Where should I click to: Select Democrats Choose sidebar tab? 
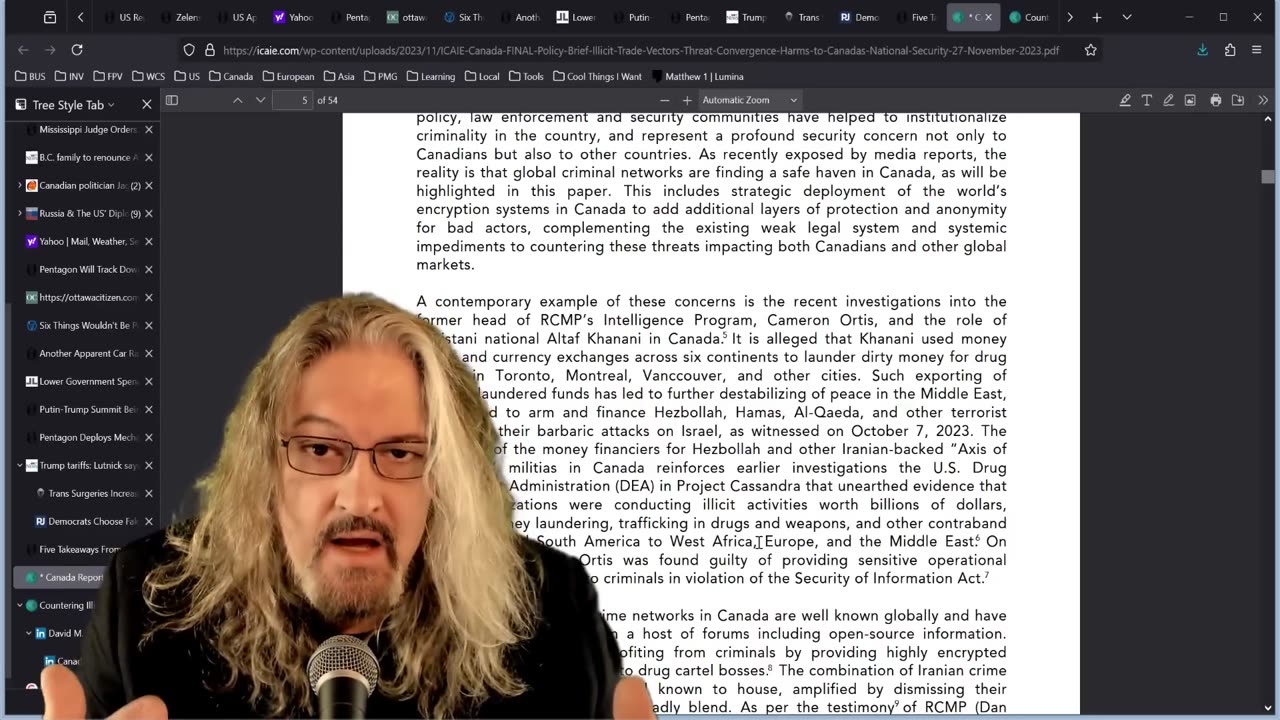click(88, 521)
